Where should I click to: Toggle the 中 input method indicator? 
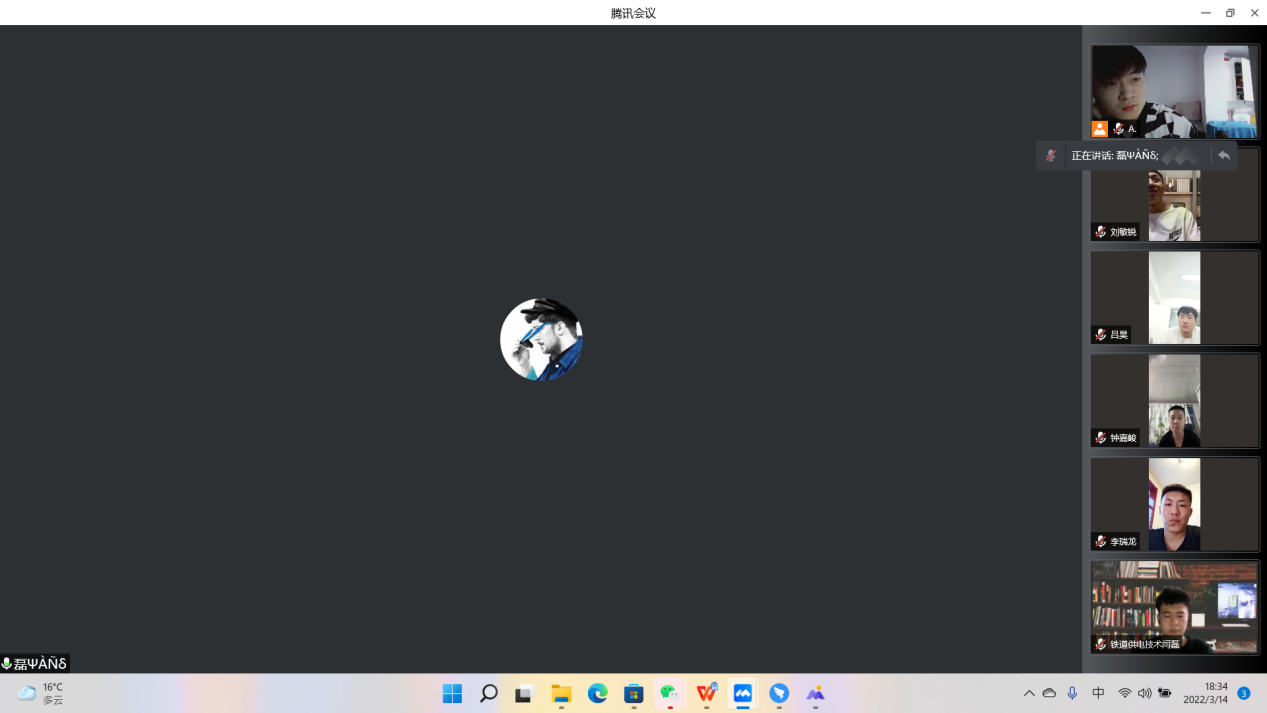pyautogui.click(x=1098, y=693)
